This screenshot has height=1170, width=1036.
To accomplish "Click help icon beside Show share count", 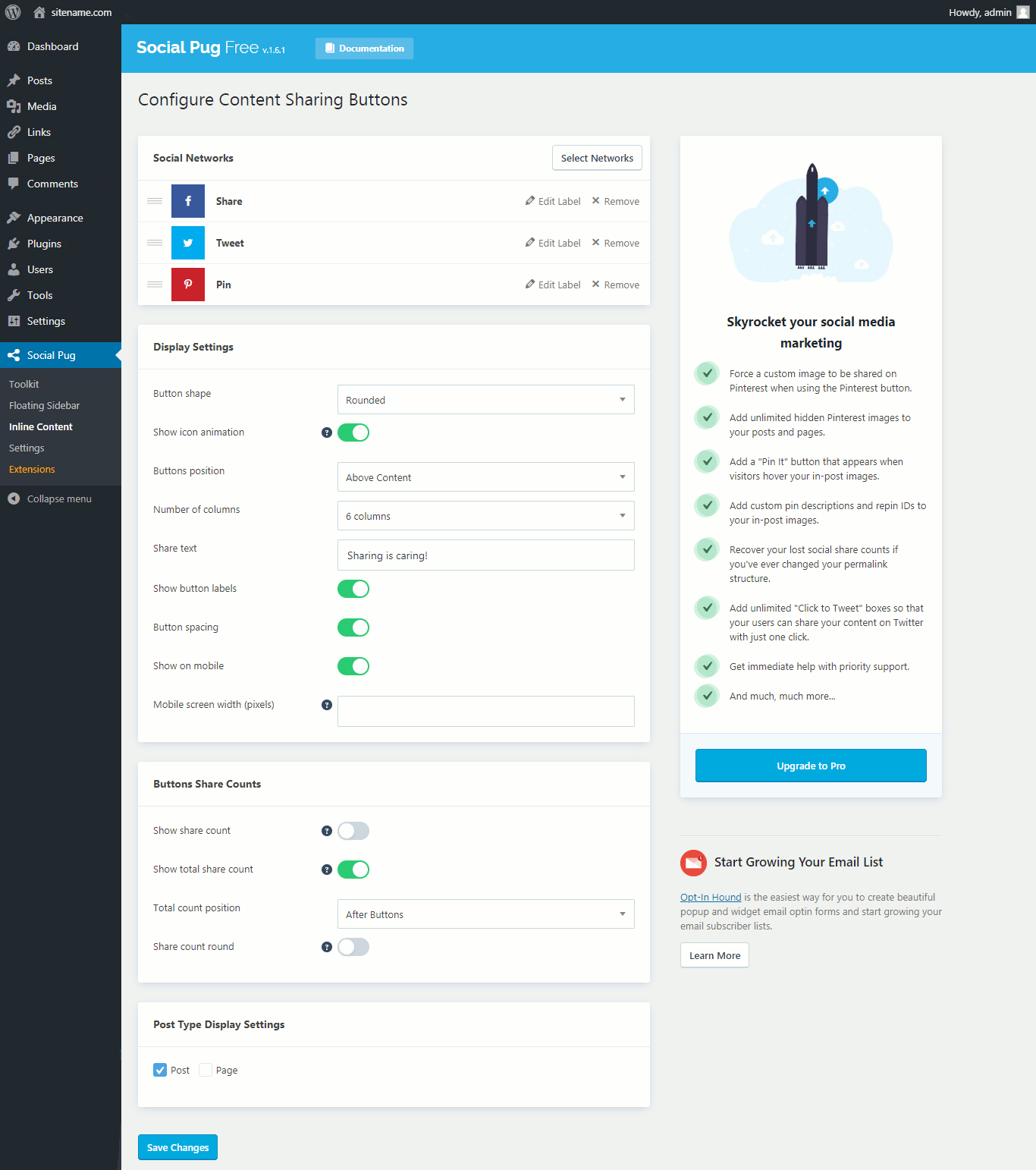I will [327, 831].
